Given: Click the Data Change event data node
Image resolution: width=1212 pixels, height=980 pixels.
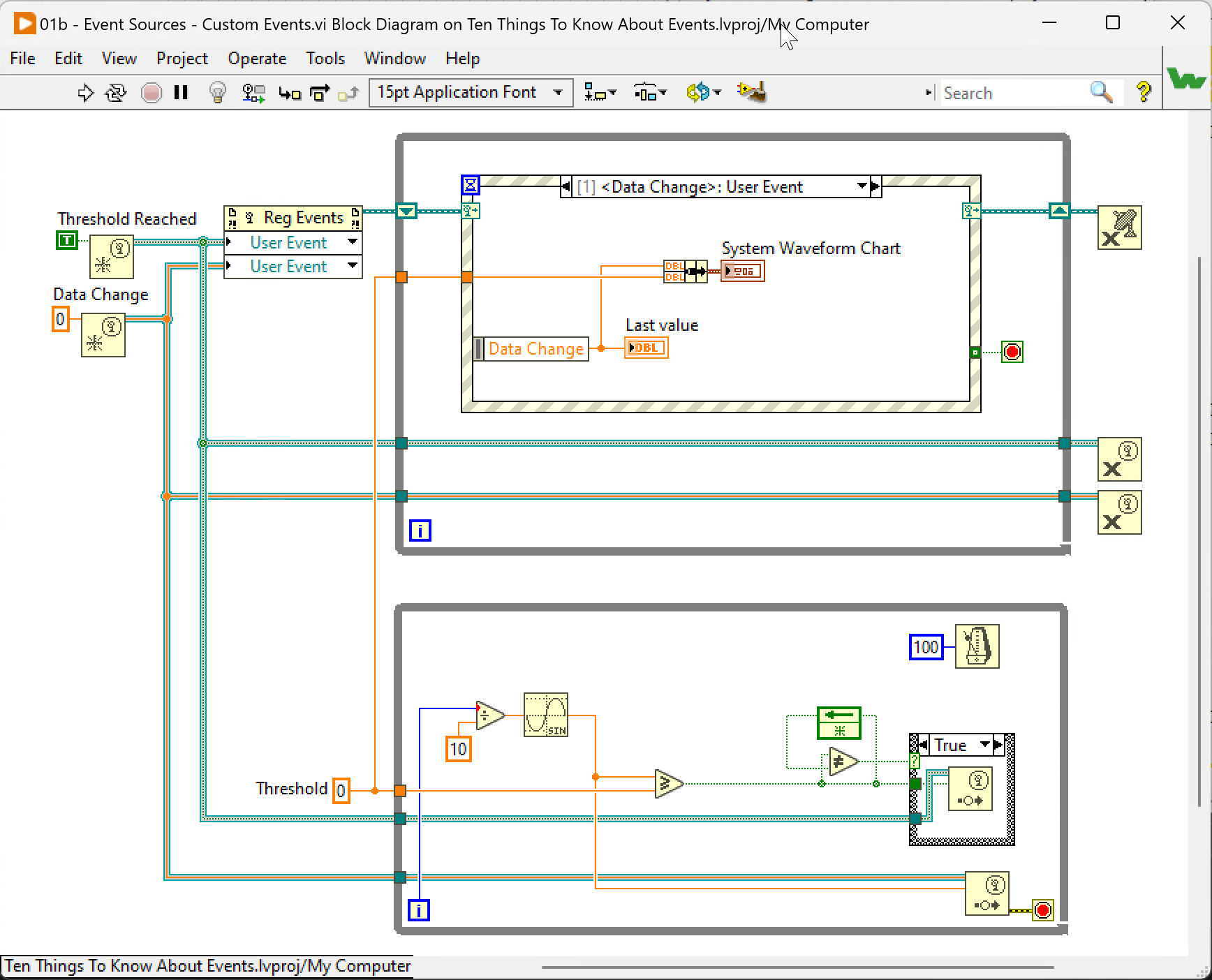Looking at the screenshot, I should (x=531, y=348).
